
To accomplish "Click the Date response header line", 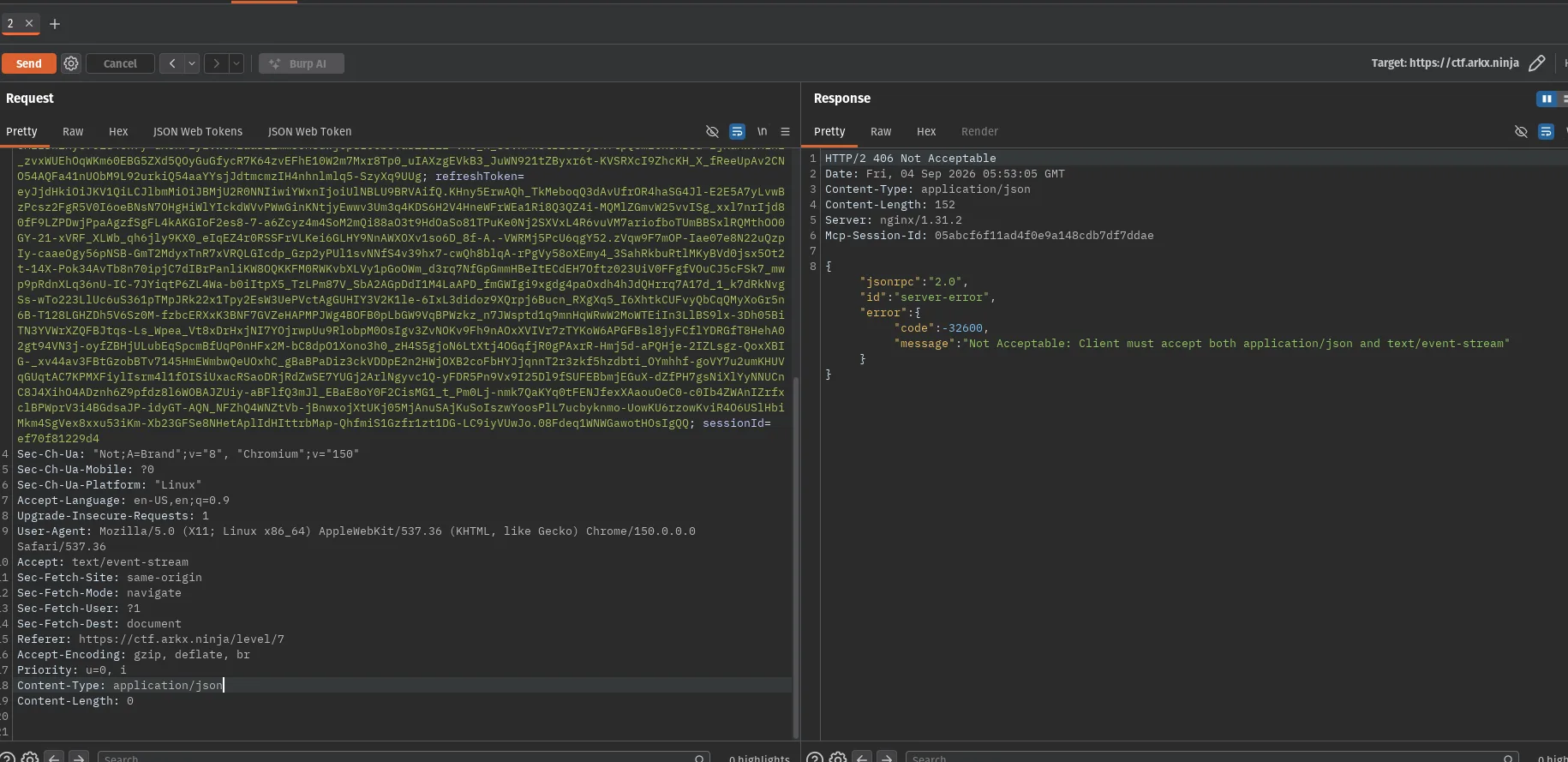I will pos(945,174).
